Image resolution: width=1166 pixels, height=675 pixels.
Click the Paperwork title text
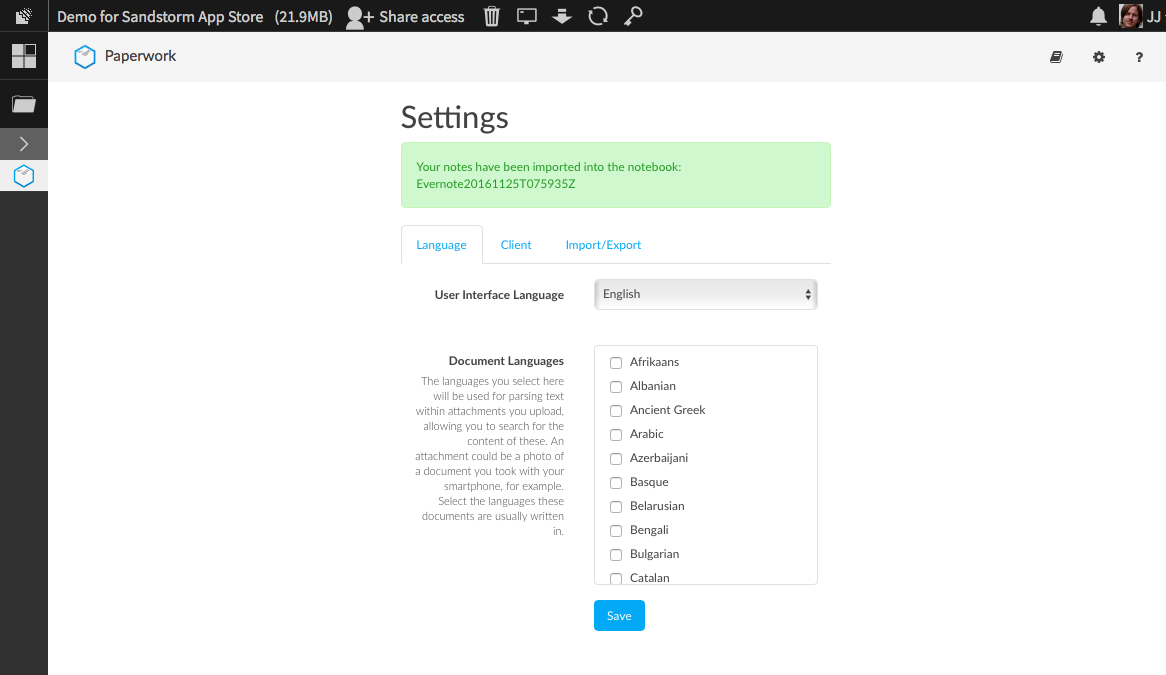tap(141, 56)
